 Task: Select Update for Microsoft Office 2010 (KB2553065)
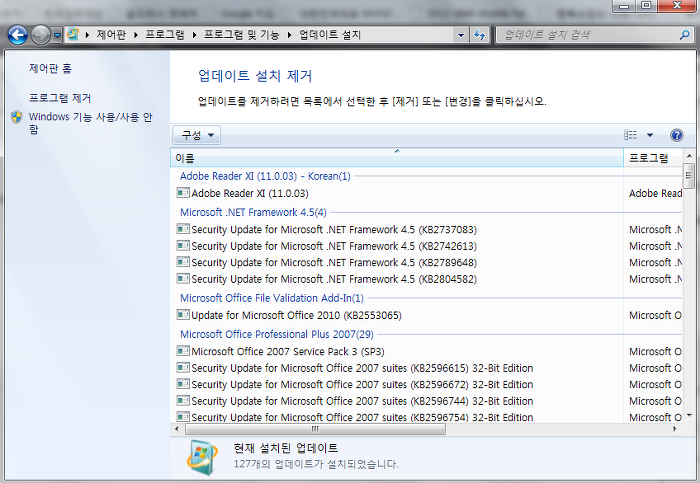296,315
